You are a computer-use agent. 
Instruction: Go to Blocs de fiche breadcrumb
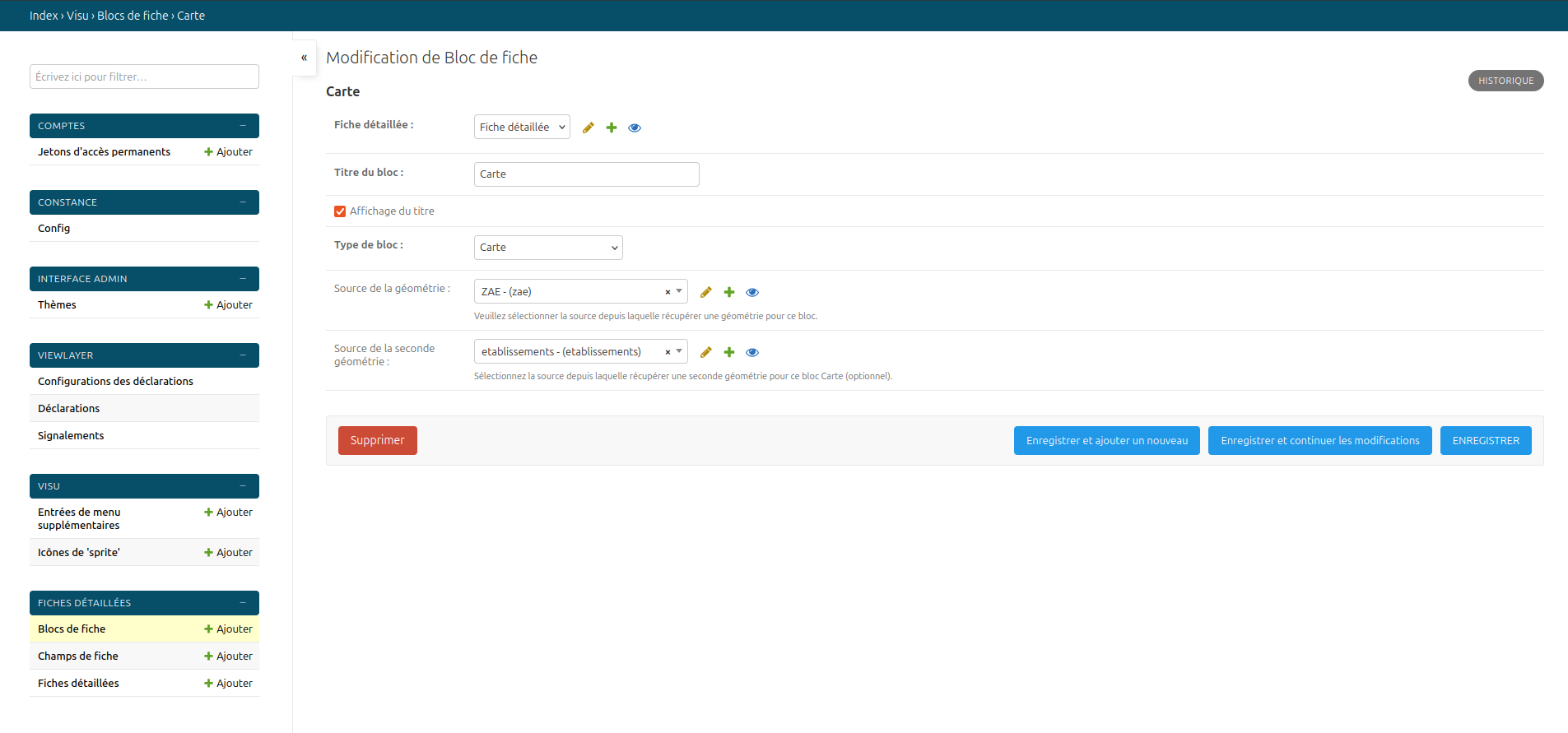click(133, 16)
